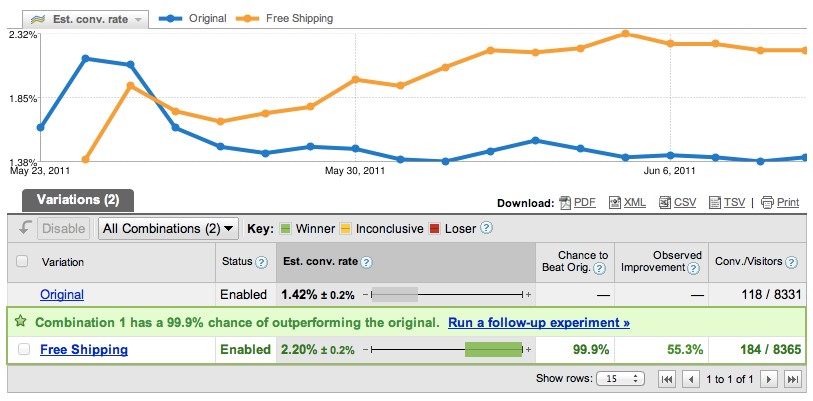813x401 pixels.
Task: Check the Free Shipping row checkbox
Action: pos(24,350)
